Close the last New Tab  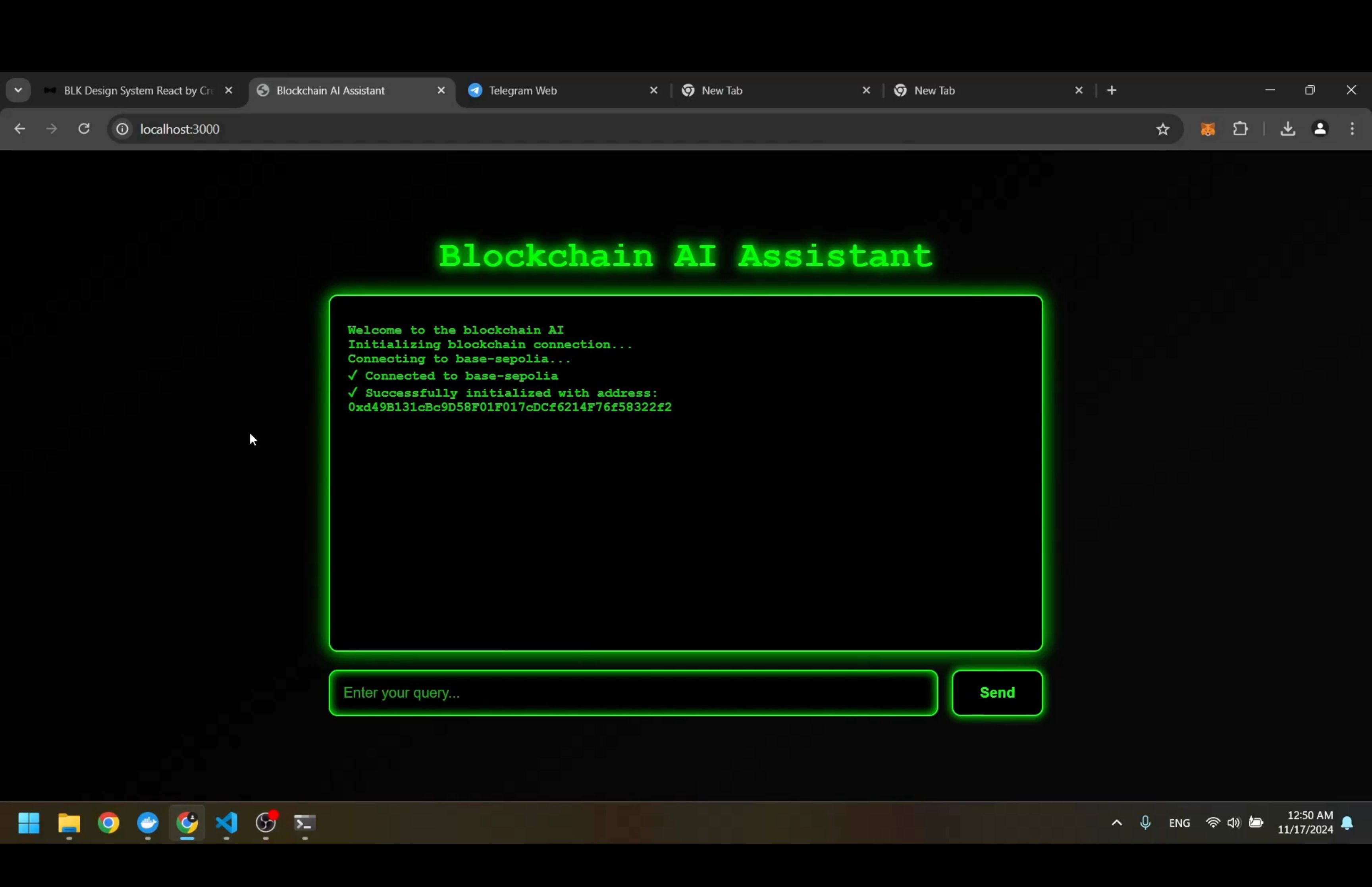pos(1079,91)
